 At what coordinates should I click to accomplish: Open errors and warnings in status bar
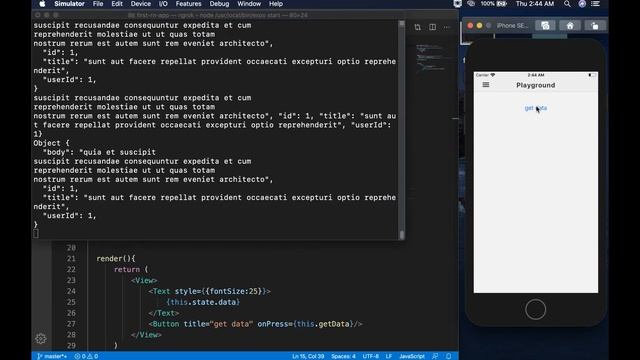86,356
